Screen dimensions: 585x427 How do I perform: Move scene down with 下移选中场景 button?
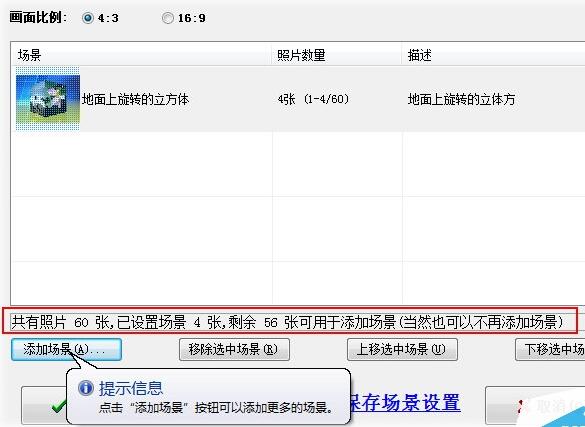click(x=550, y=349)
